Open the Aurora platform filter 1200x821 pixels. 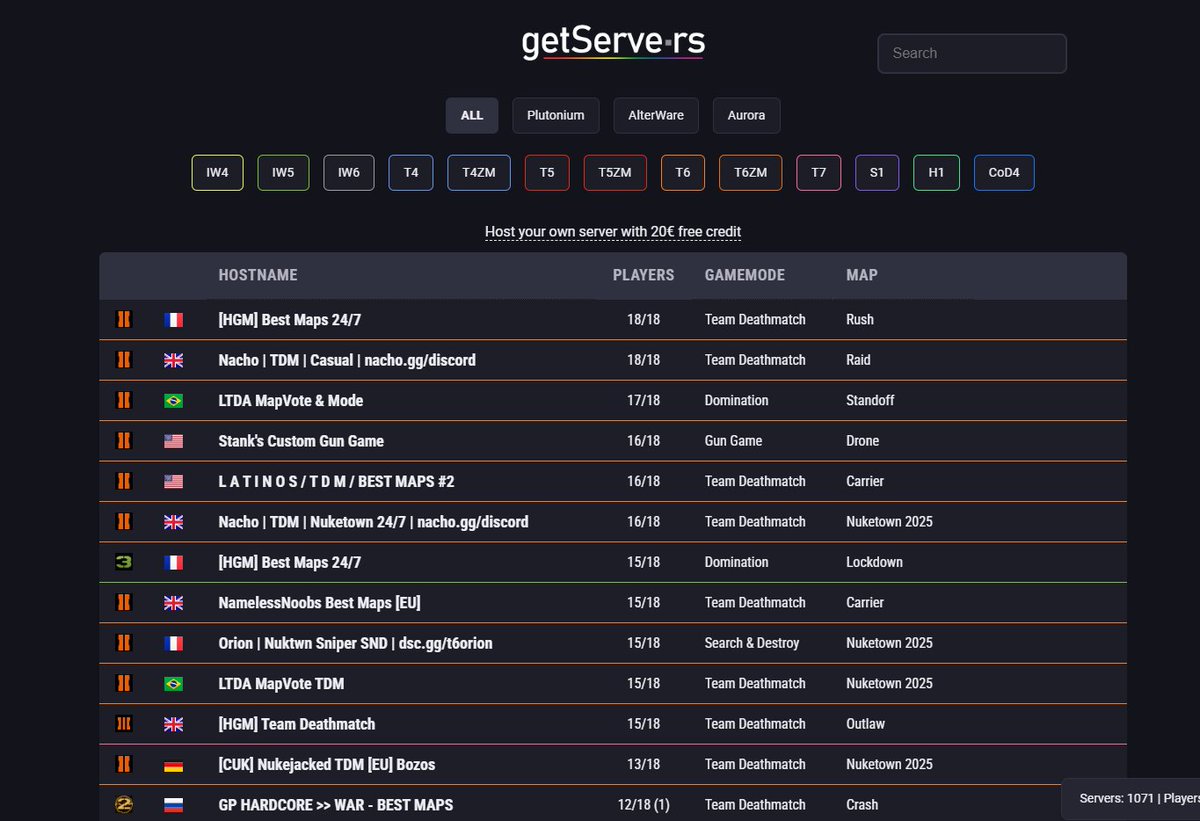746,115
